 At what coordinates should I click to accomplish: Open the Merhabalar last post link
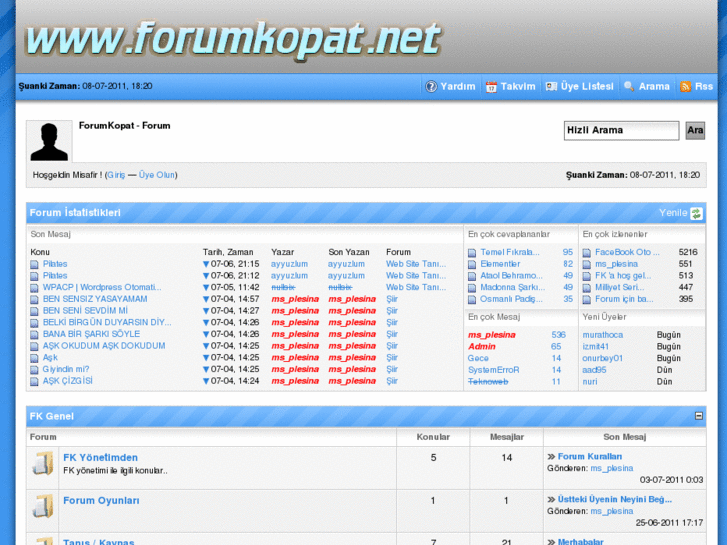pos(580,541)
